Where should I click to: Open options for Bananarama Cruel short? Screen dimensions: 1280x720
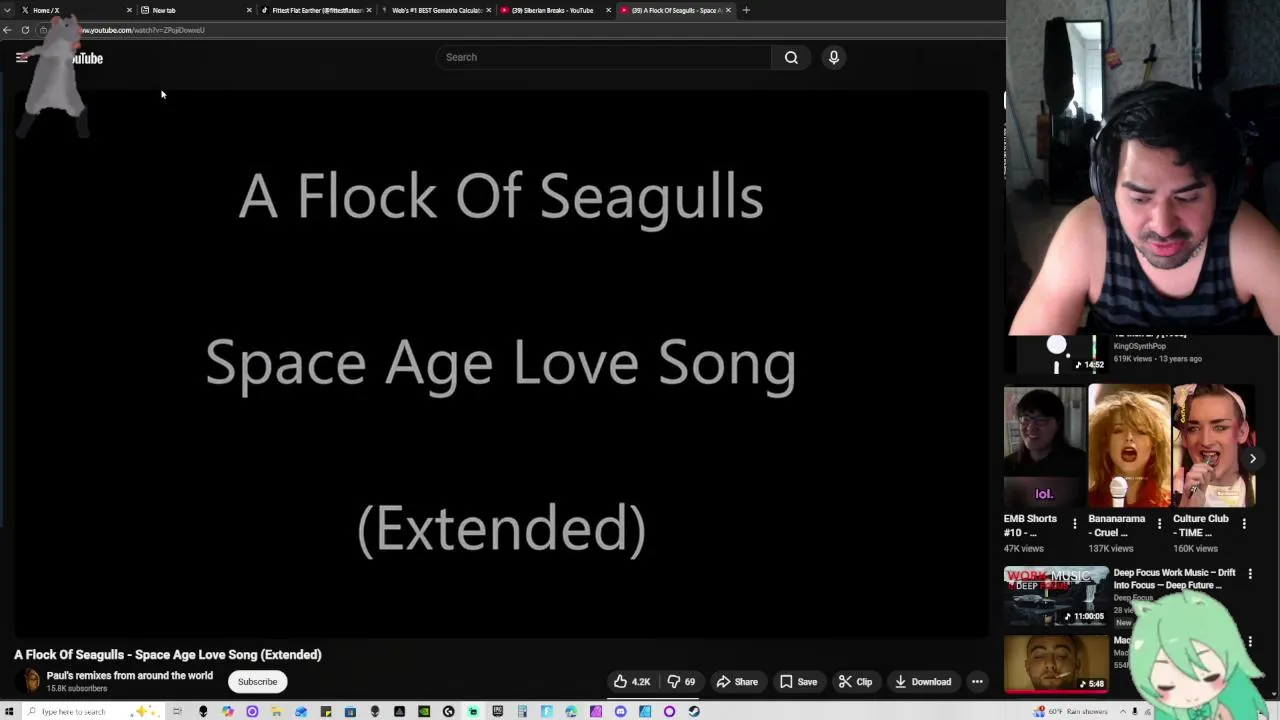[1159, 523]
